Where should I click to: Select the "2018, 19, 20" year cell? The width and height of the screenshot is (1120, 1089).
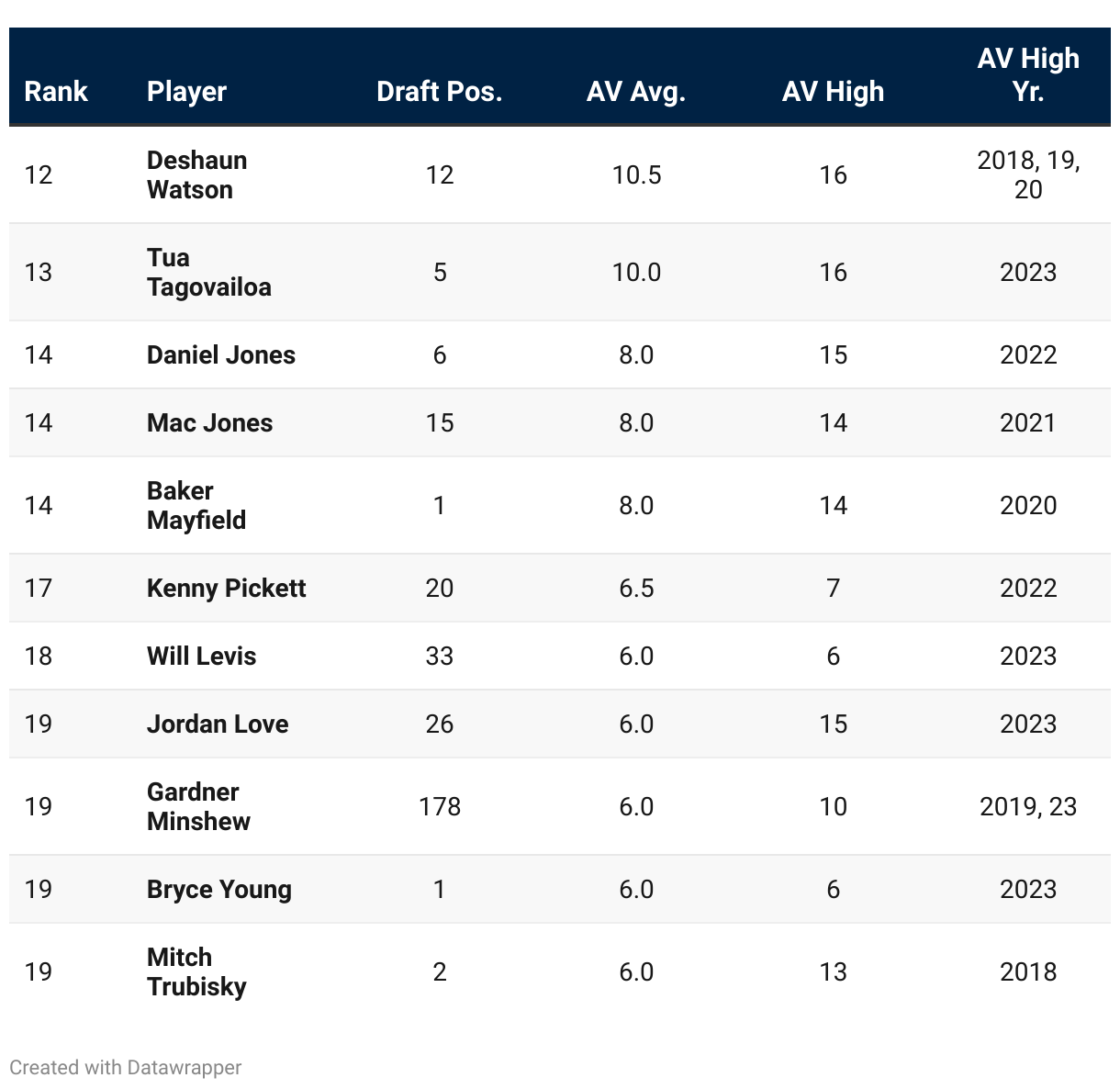tap(1028, 174)
